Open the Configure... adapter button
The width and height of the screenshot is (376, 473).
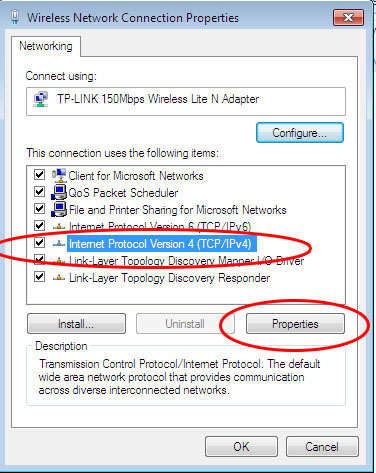click(x=300, y=133)
